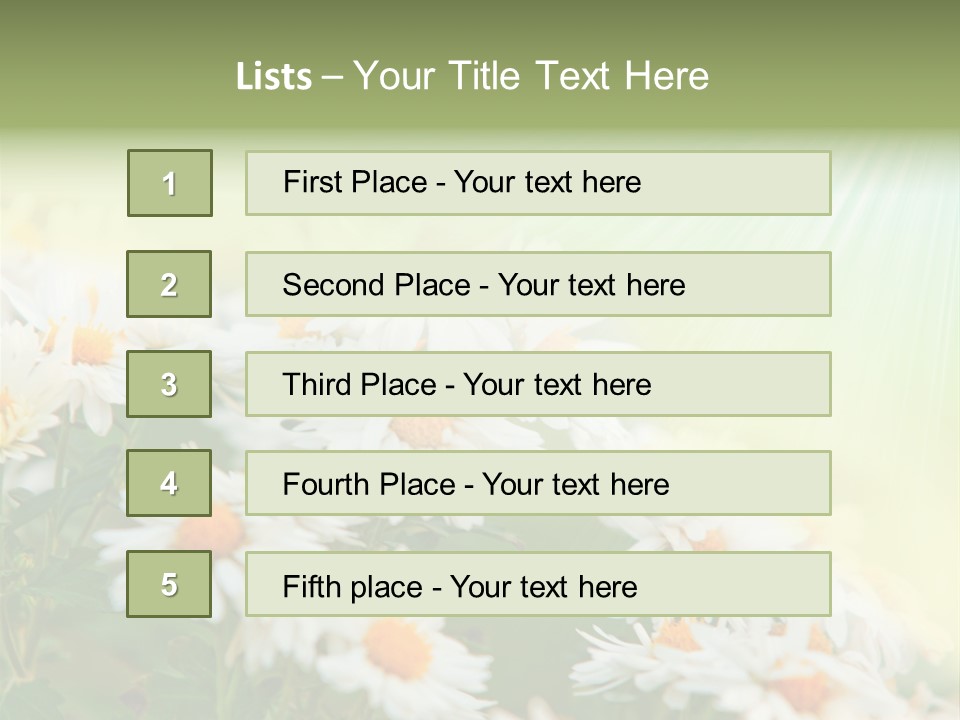Click the words 'Second Place'
Image resolution: width=960 pixels, height=720 pixels.
[x=377, y=285]
